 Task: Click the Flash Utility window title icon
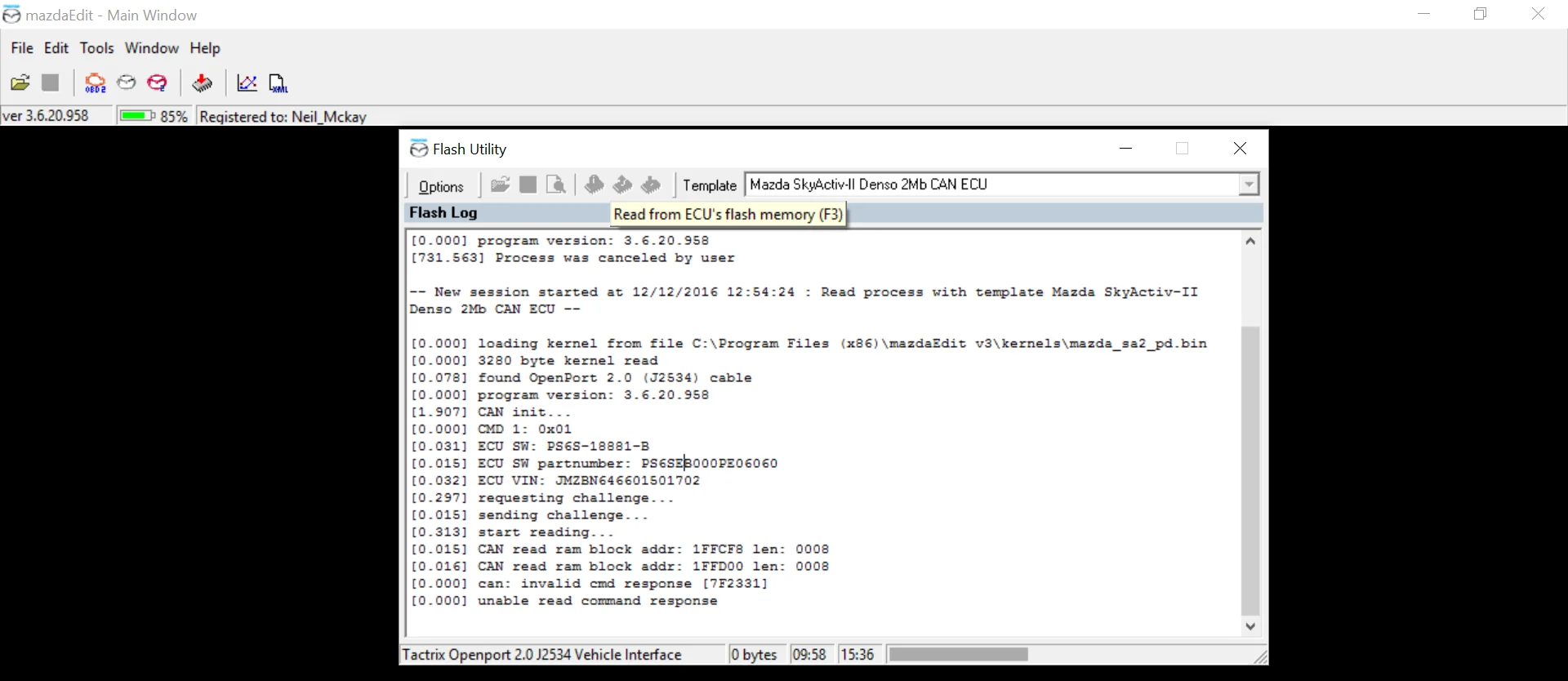[x=419, y=149]
